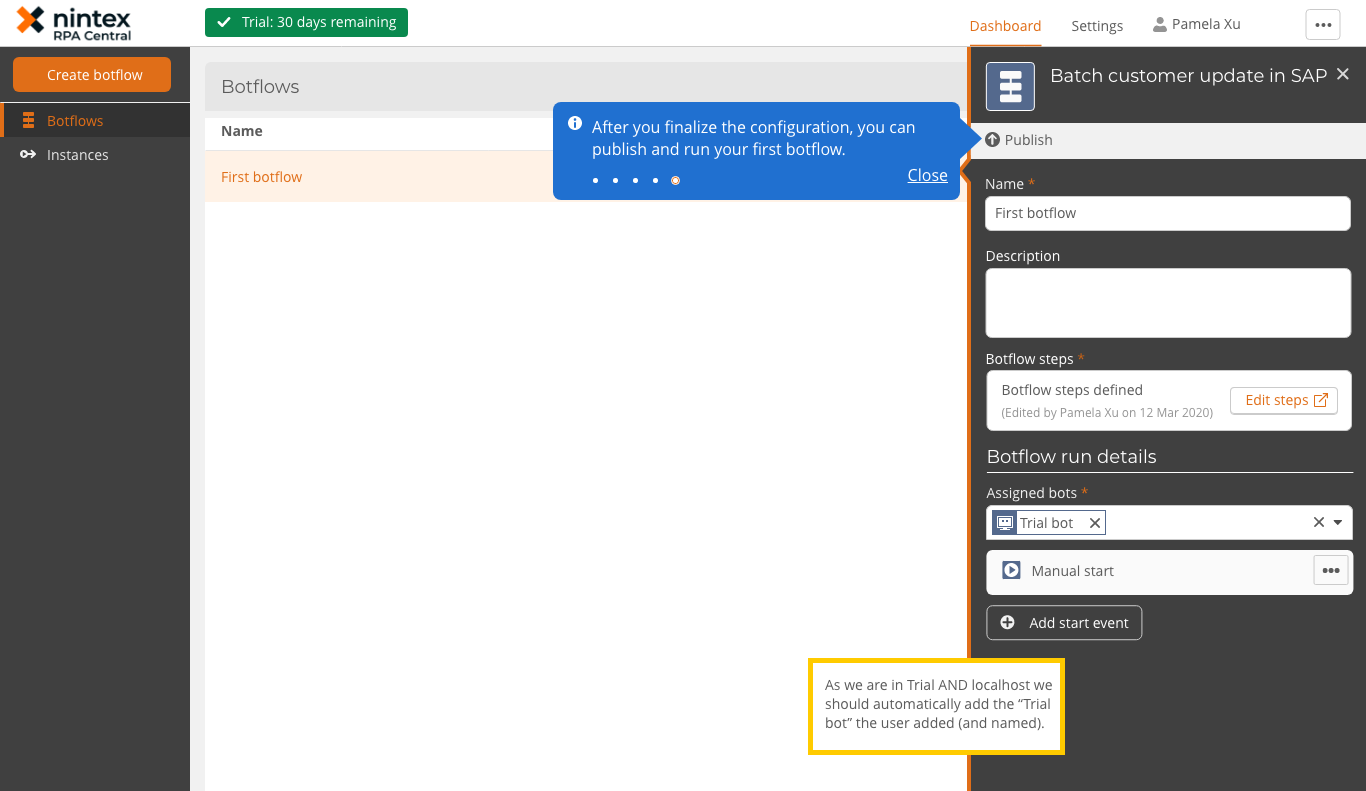Click the Name input field

(1168, 213)
